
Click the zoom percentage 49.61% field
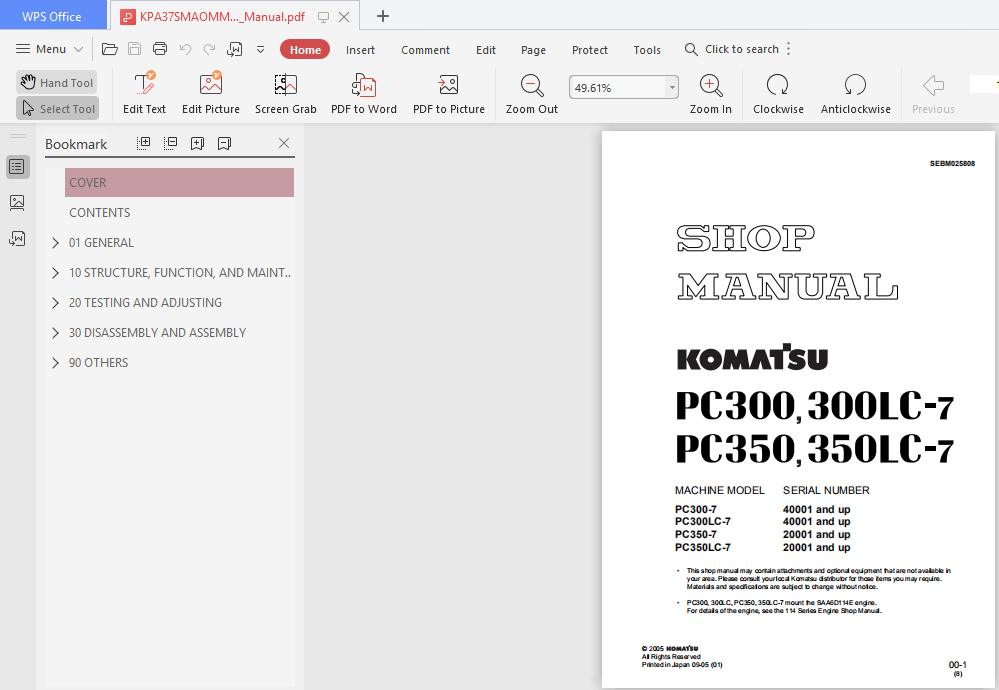(x=617, y=87)
